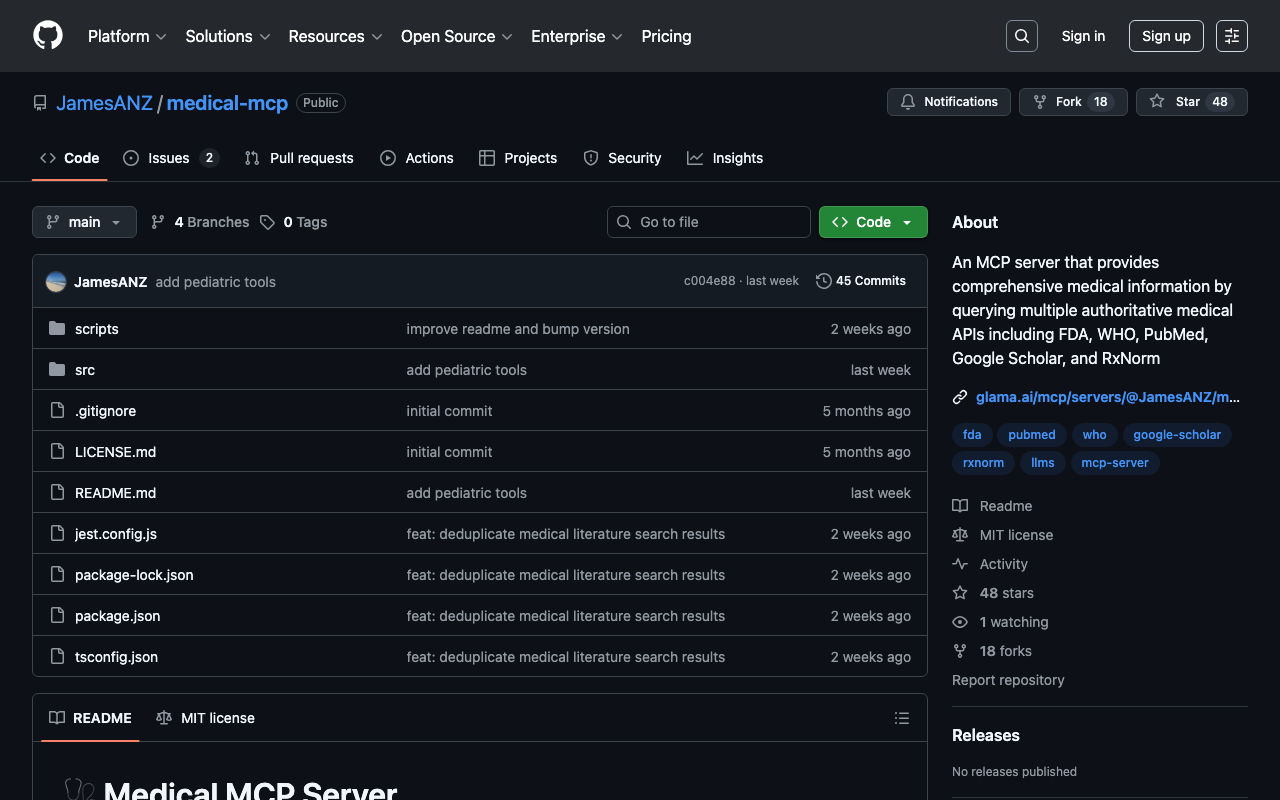The height and width of the screenshot is (800, 1280).
Task: Click the Sign up button
Action: tap(1165, 36)
